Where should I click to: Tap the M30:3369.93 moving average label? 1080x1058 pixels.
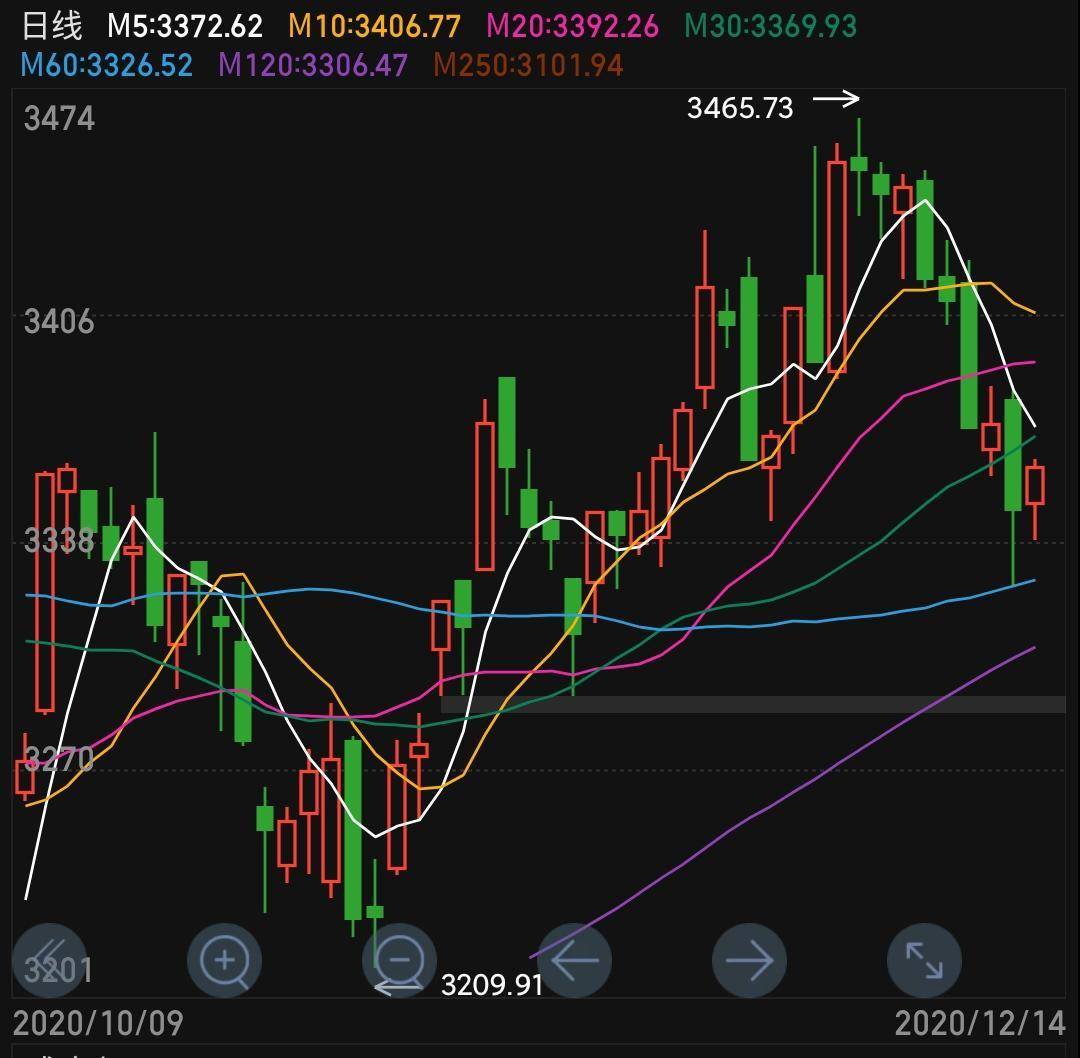click(x=771, y=27)
